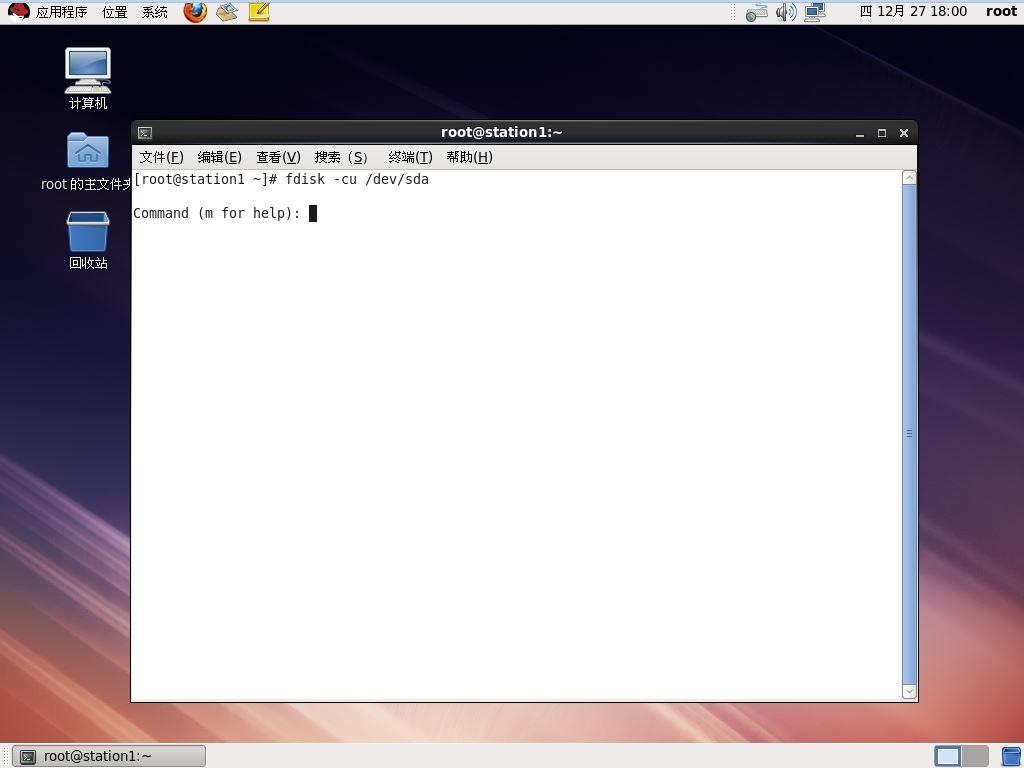Open the 终端(T) menu in the terminal
Image resolution: width=1024 pixels, height=768 pixels.
point(410,157)
